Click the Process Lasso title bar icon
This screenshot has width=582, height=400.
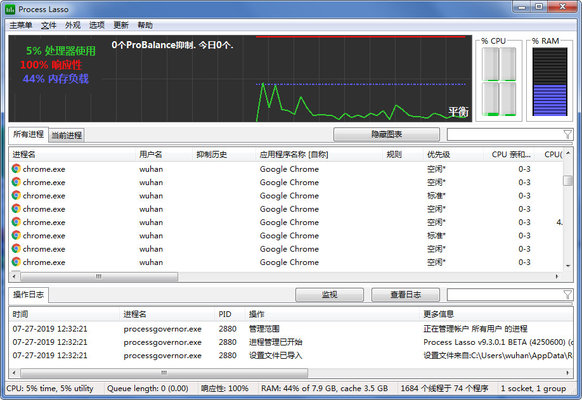(x=10, y=9)
